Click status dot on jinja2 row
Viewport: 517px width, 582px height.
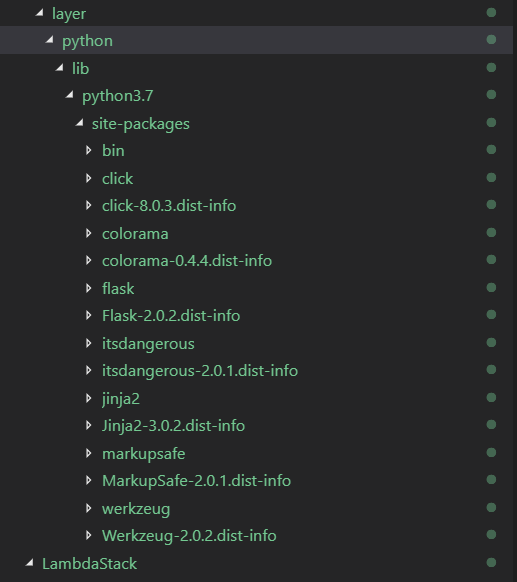(x=491, y=398)
